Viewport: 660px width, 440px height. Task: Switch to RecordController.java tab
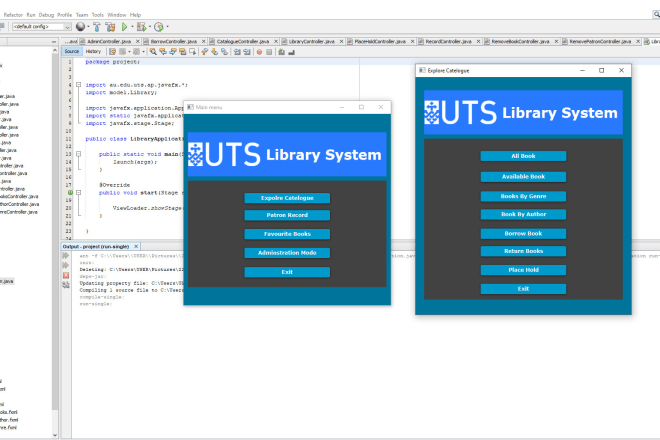[448, 41]
